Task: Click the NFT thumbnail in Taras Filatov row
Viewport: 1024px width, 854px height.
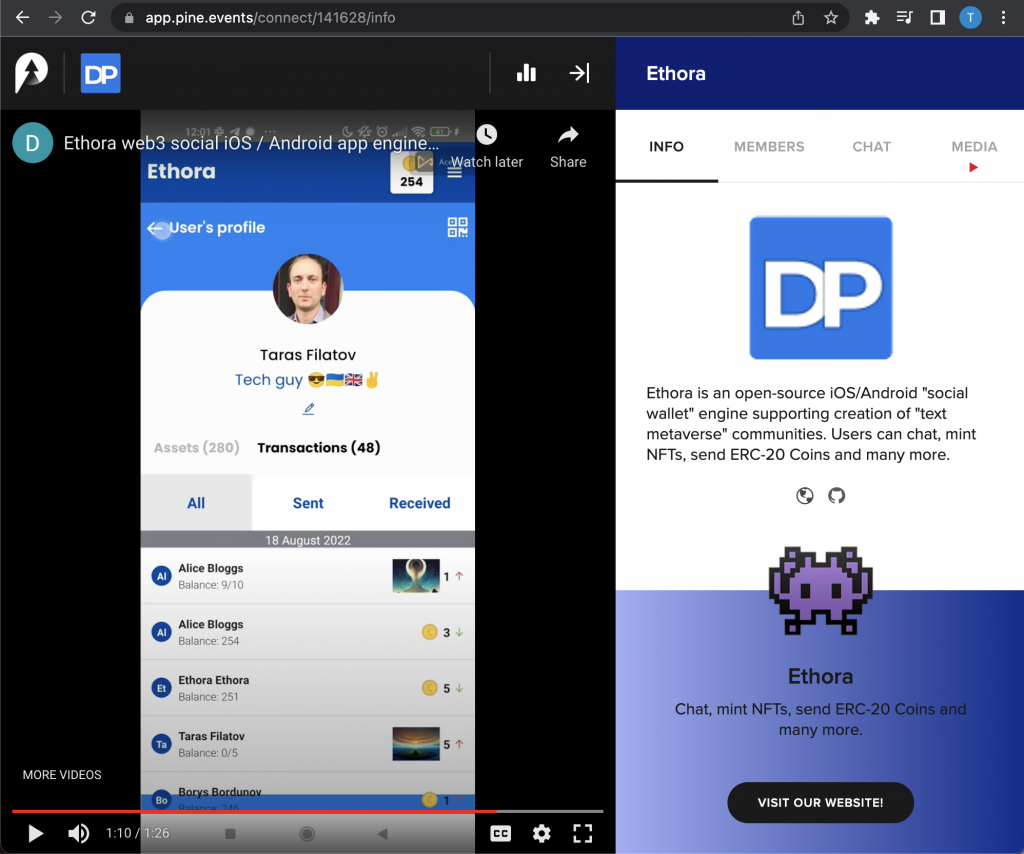Action: (416, 744)
